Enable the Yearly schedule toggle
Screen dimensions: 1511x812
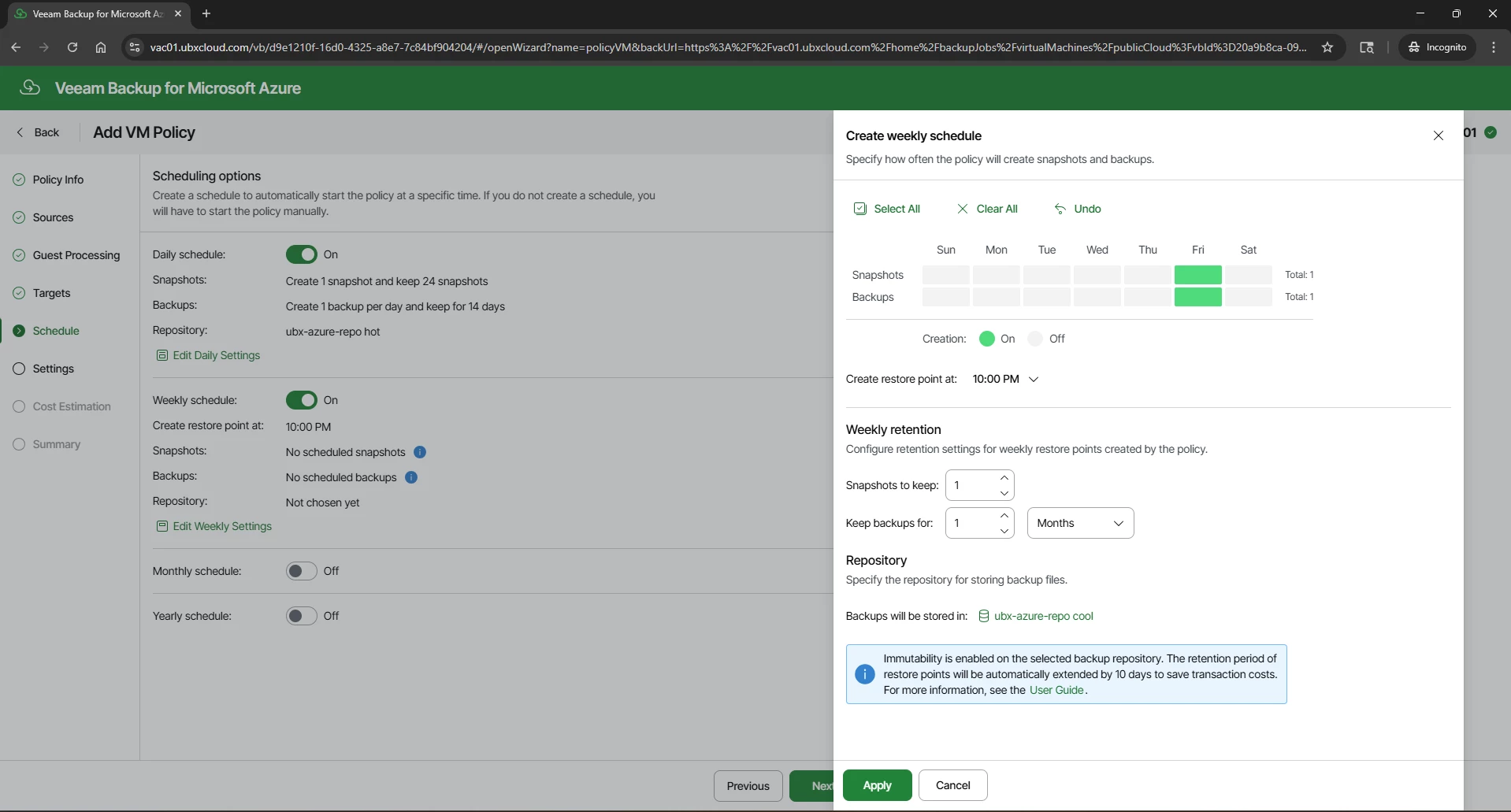(x=301, y=616)
